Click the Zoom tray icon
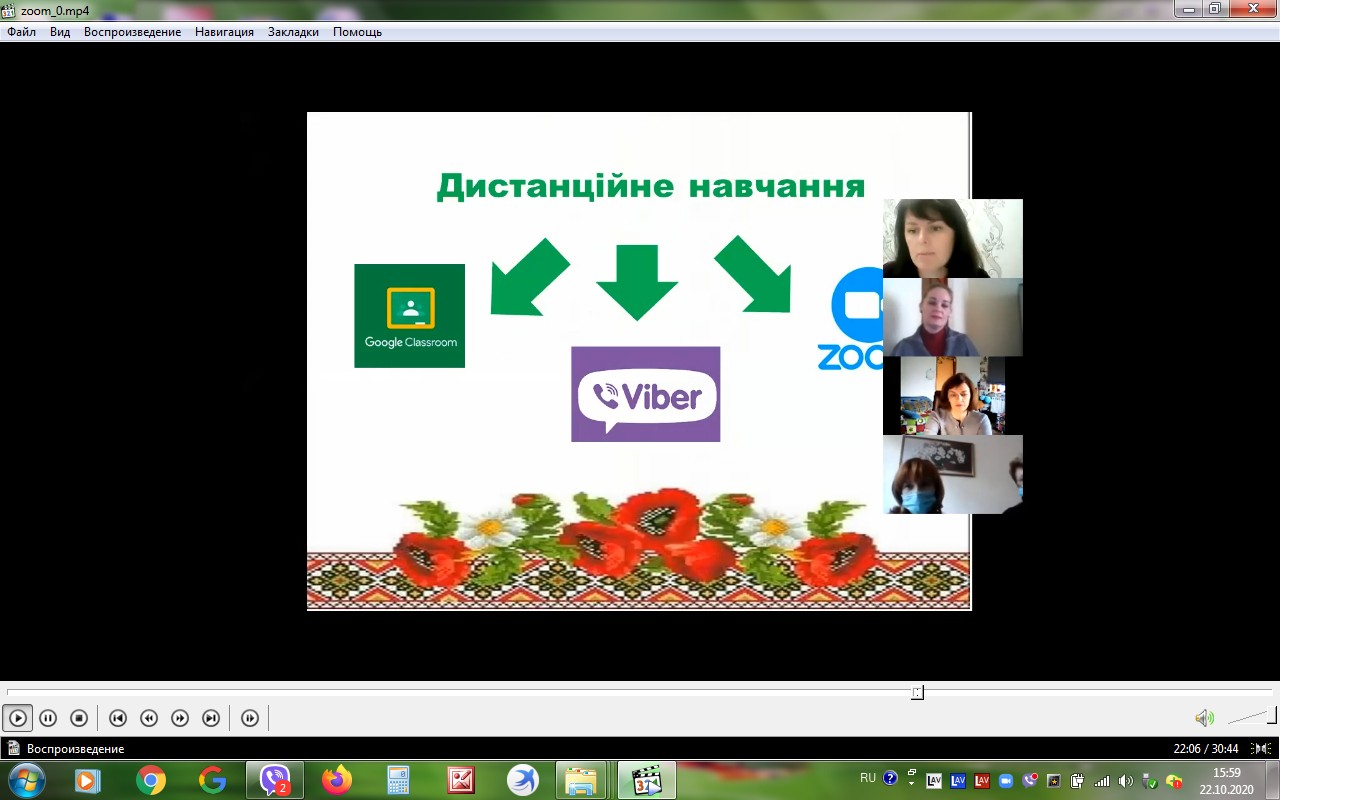This screenshot has height=800, width=1358. tap(1006, 781)
